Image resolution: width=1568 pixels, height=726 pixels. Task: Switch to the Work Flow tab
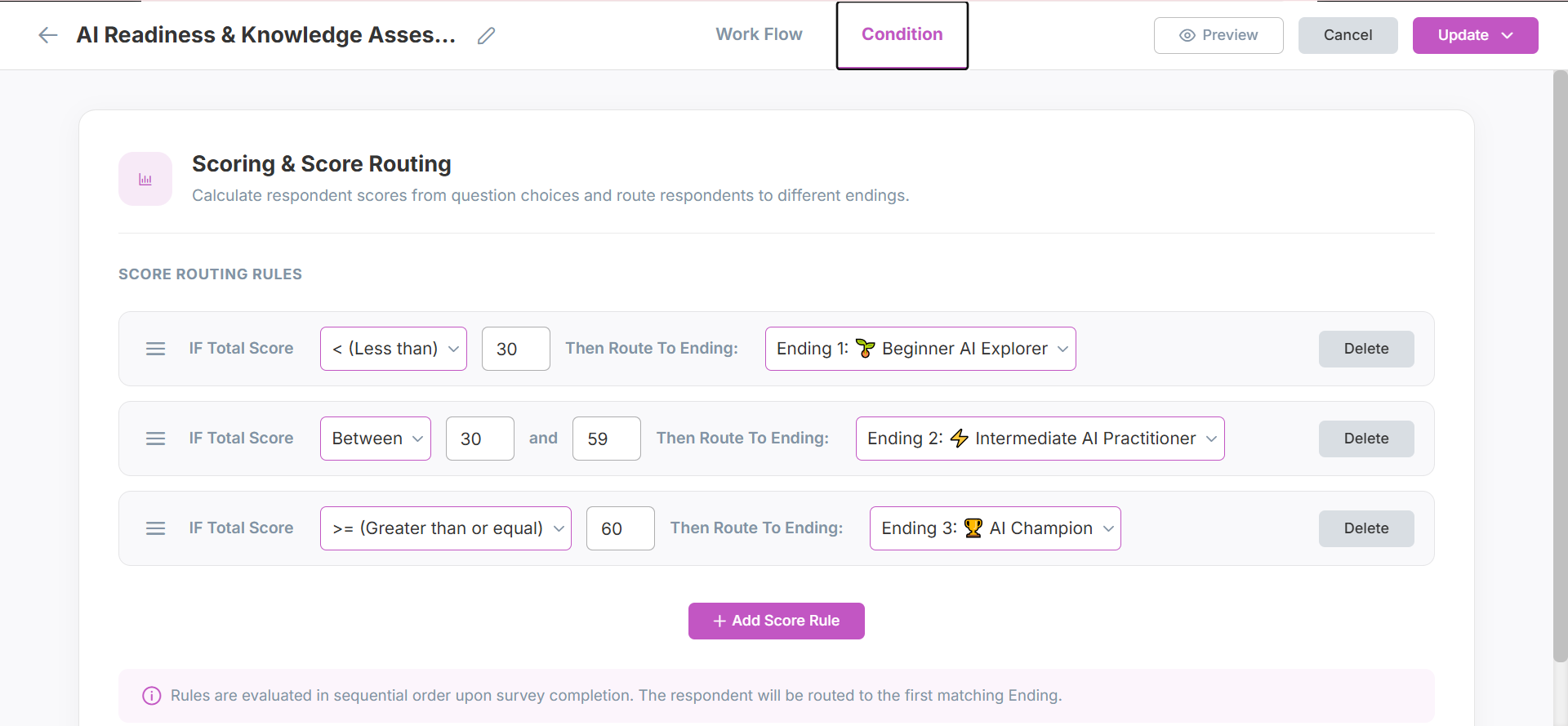(759, 34)
